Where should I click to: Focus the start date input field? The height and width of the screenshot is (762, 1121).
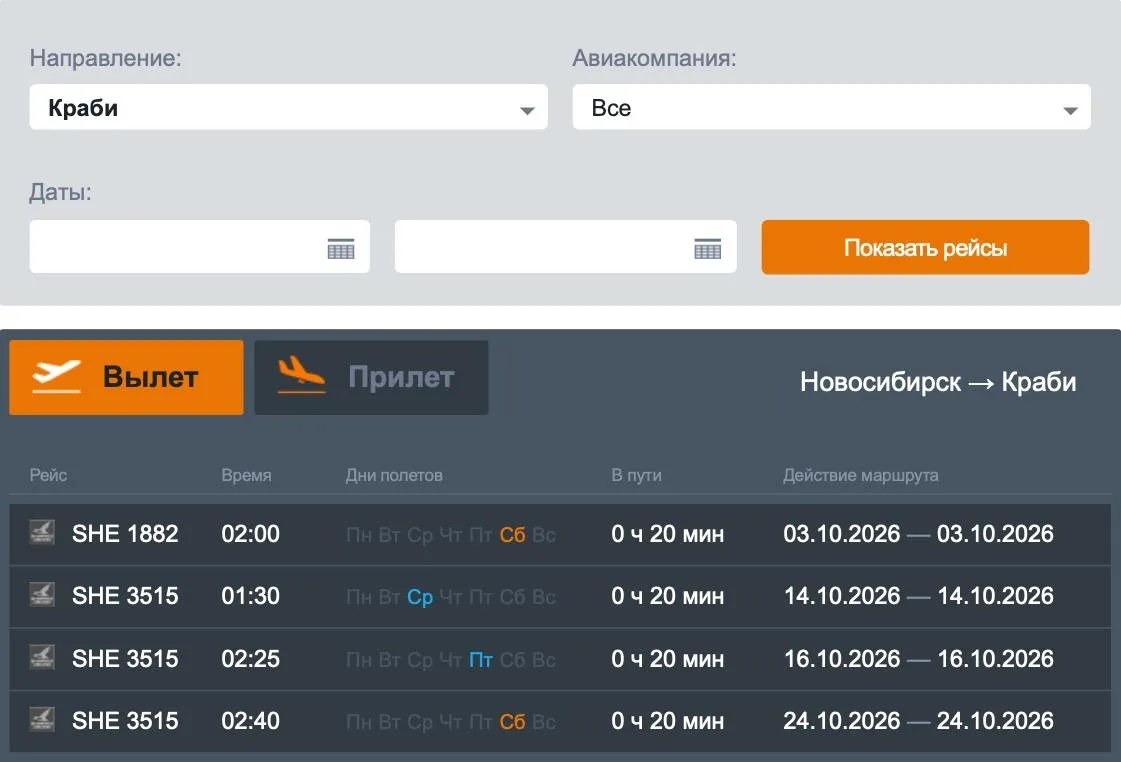click(199, 247)
